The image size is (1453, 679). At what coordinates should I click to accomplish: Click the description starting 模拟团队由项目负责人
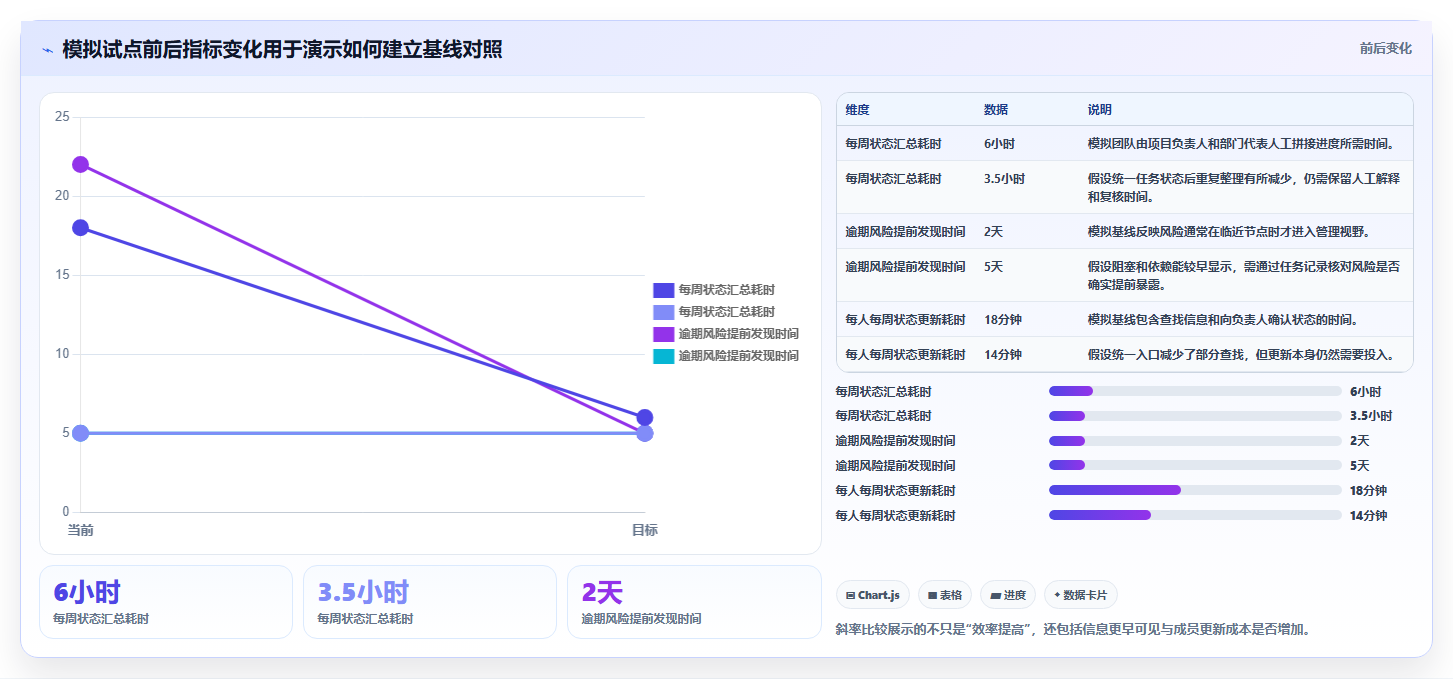point(1241,144)
